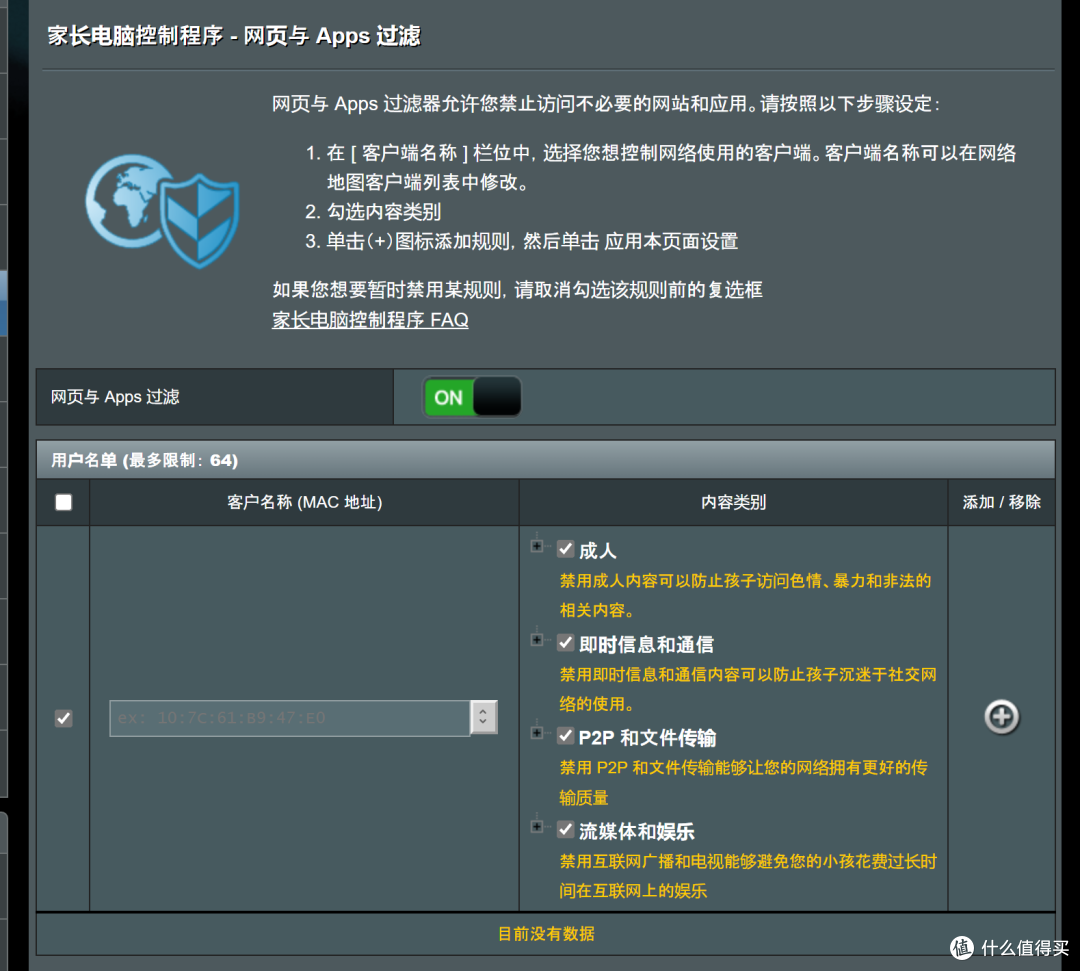Image resolution: width=1080 pixels, height=971 pixels.
Task: Uncheck the P2P 和文件传输 checkbox
Action: tap(565, 735)
